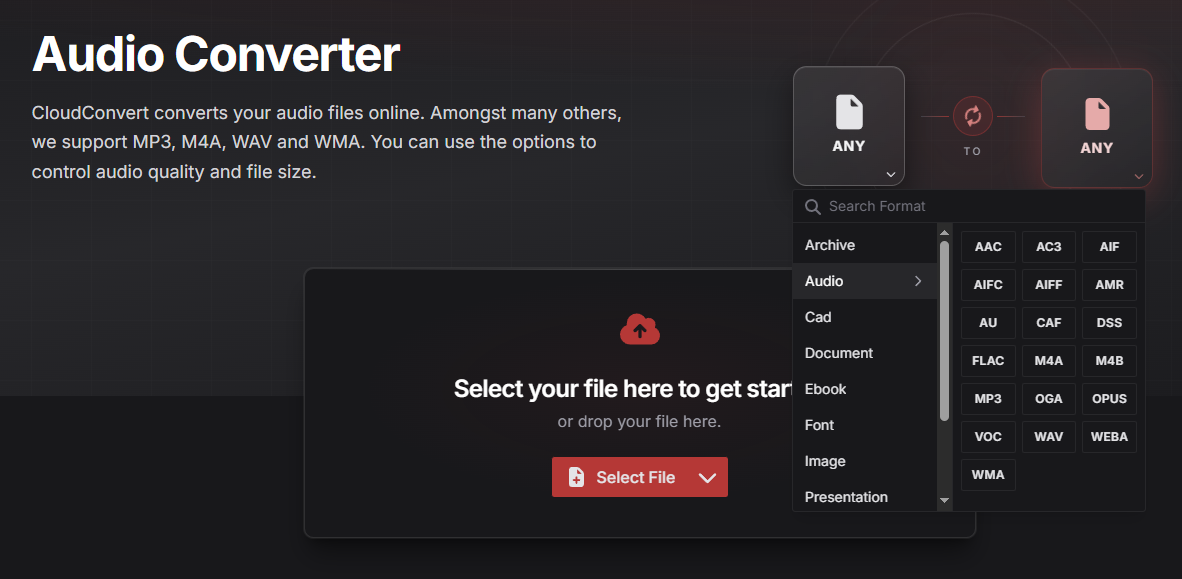Focus the Search Format input field
This screenshot has height=579, width=1182.
click(969, 207)
